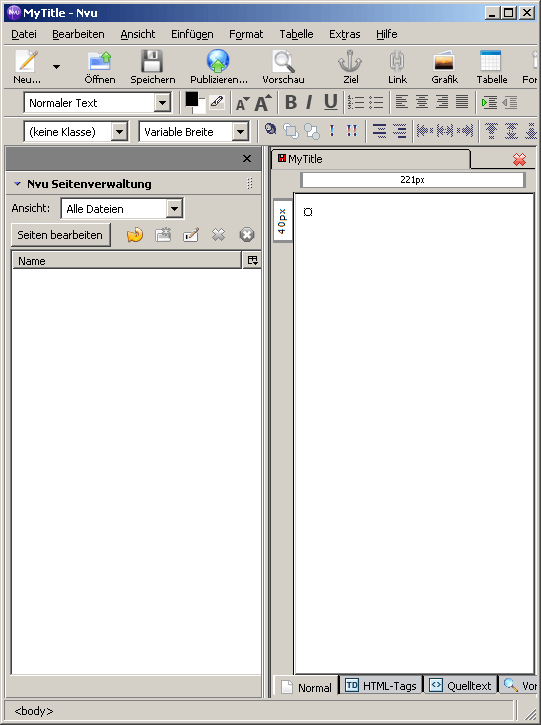Open the Extras menu
The image size is (541, 725).
click(344, 34)
